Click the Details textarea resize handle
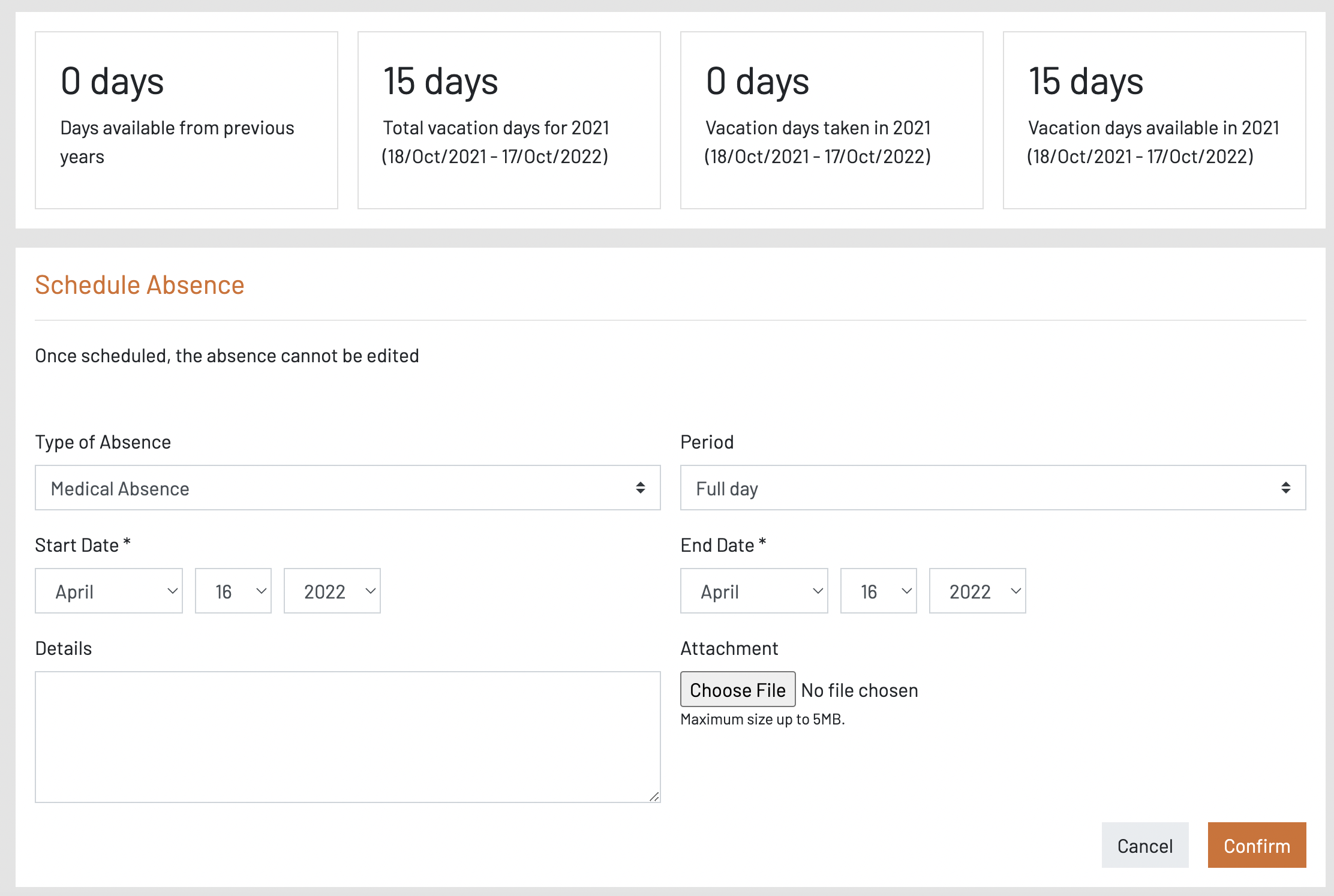The width and height of the screenshot is (1334, 896). (x=654, y=796)
